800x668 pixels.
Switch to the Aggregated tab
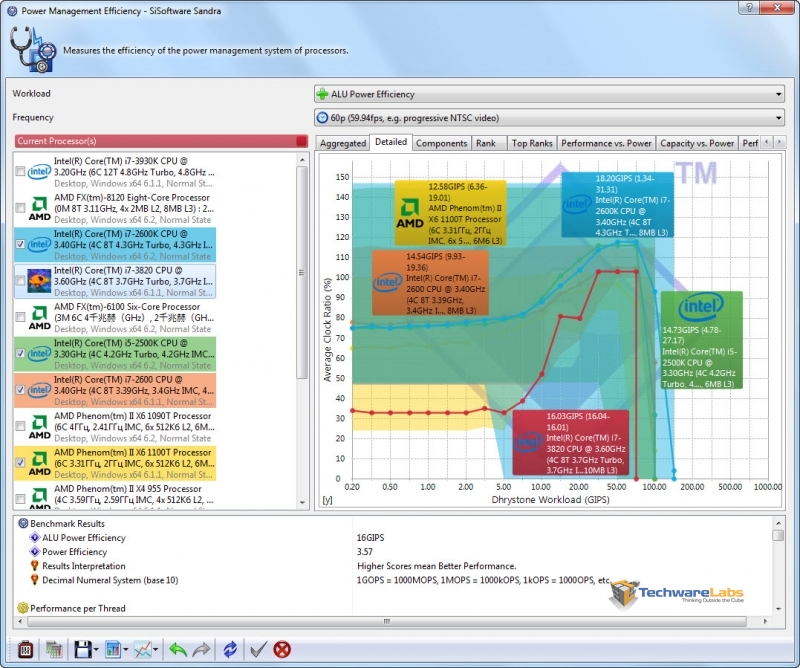(343, 143)
